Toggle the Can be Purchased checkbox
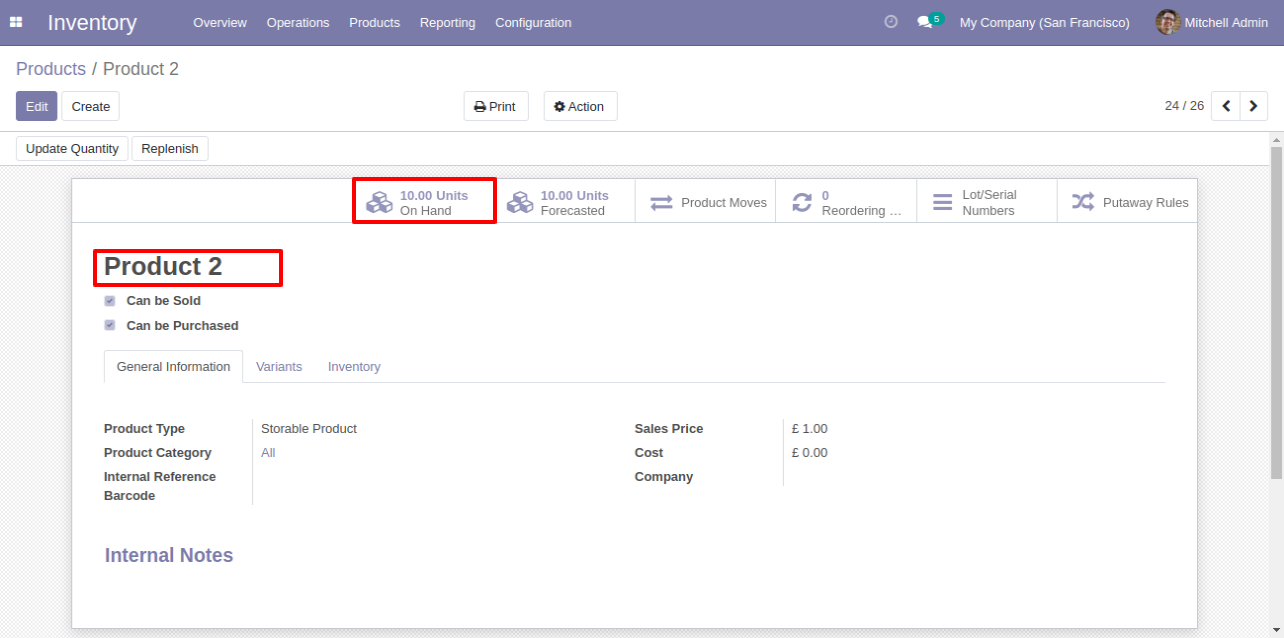1284x638 pixels. [x=110, y=326]
